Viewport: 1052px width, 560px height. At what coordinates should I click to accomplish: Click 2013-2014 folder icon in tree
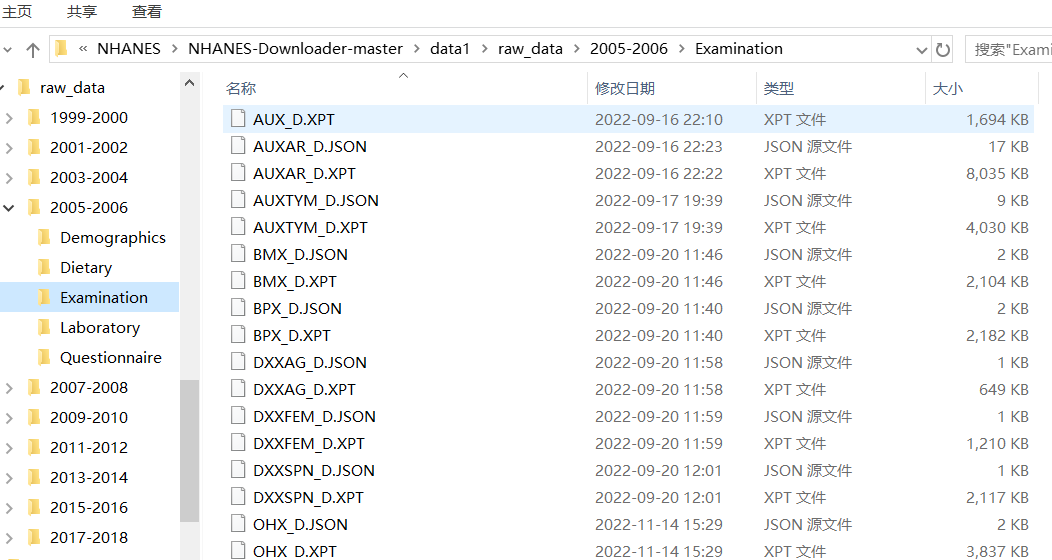(34, 477)
